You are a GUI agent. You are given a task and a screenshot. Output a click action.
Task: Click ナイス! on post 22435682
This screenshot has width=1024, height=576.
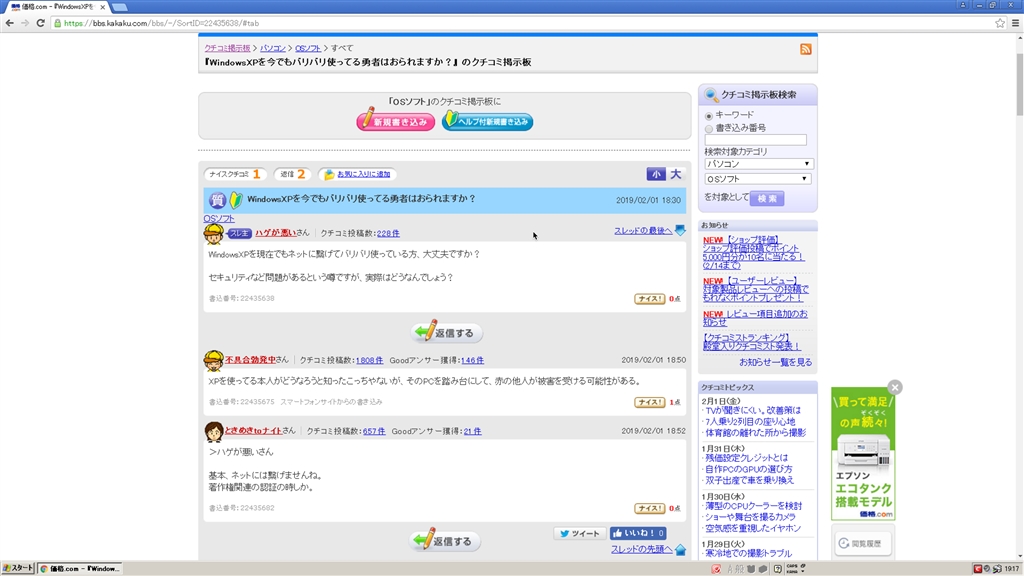[x=650, y=508]
